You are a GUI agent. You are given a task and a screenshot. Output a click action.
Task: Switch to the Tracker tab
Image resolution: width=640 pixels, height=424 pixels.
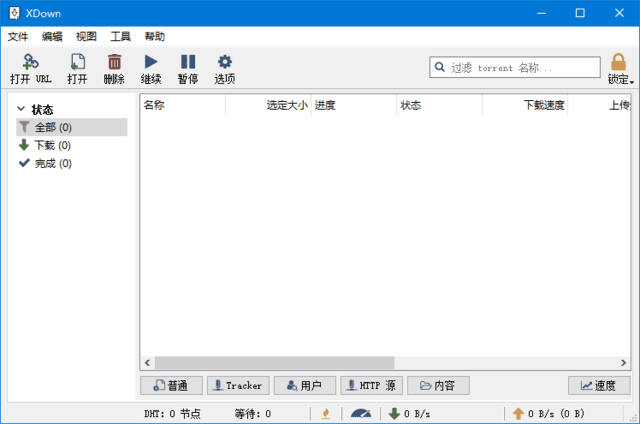click(x=238, y=385)
